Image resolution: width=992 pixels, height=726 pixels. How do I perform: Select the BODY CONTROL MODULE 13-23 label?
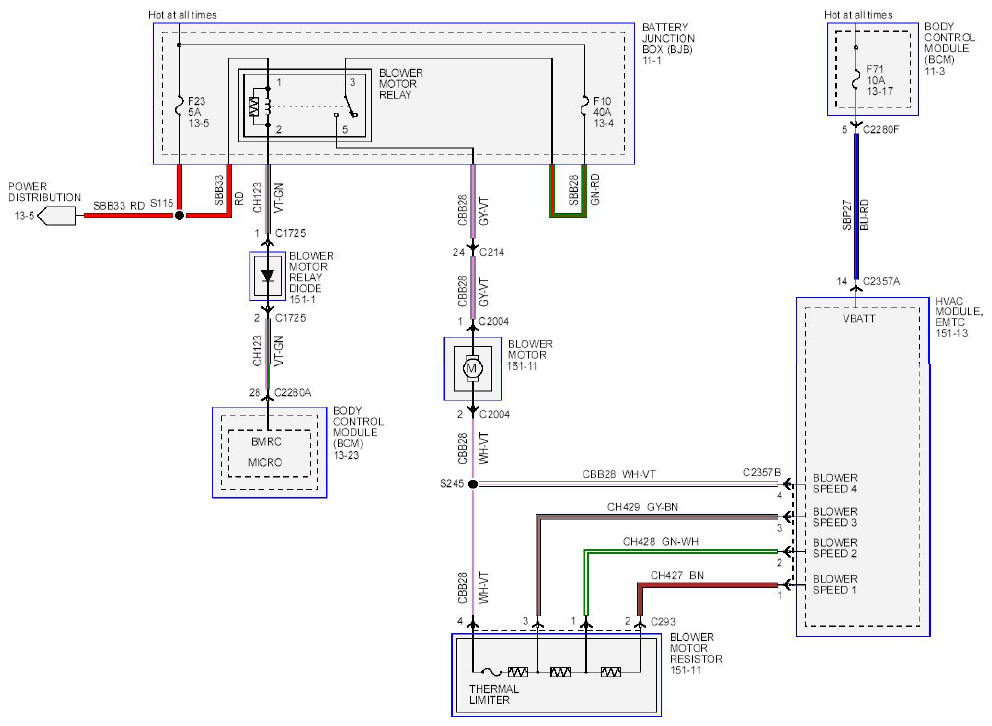click(357, 433)
